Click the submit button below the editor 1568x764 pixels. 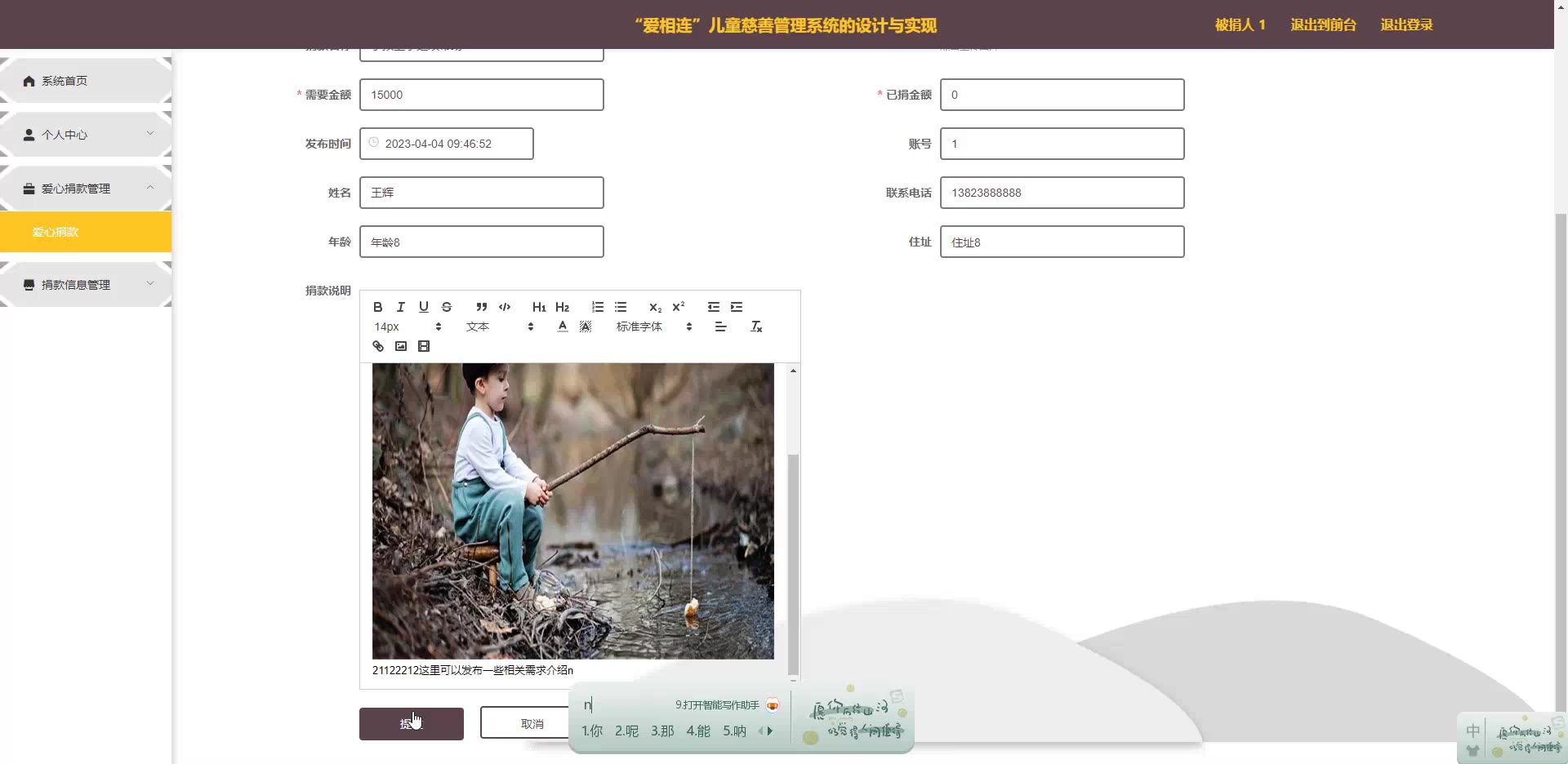[412, 724]
